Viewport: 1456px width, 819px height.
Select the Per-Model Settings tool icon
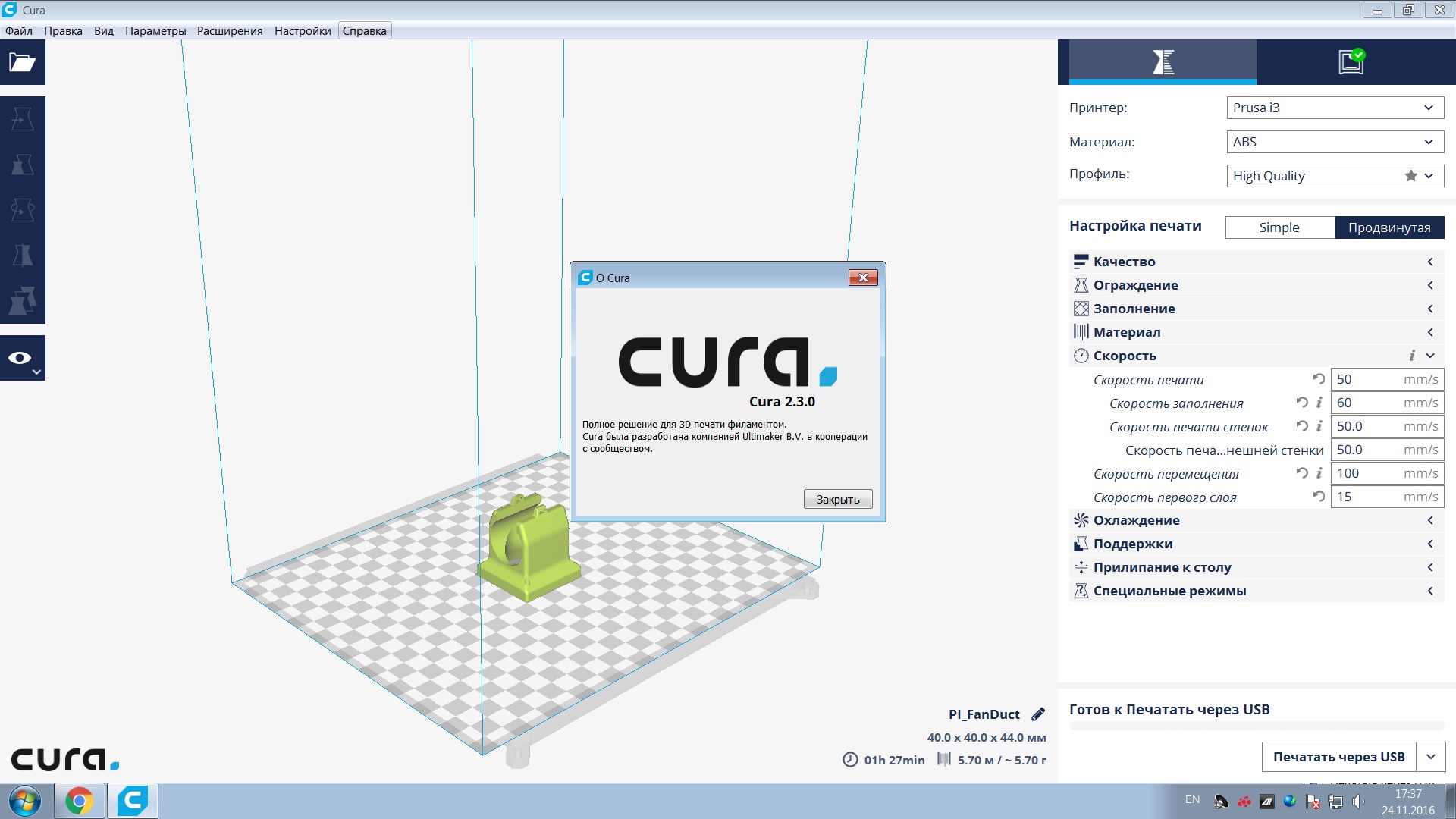pos(22,301)
